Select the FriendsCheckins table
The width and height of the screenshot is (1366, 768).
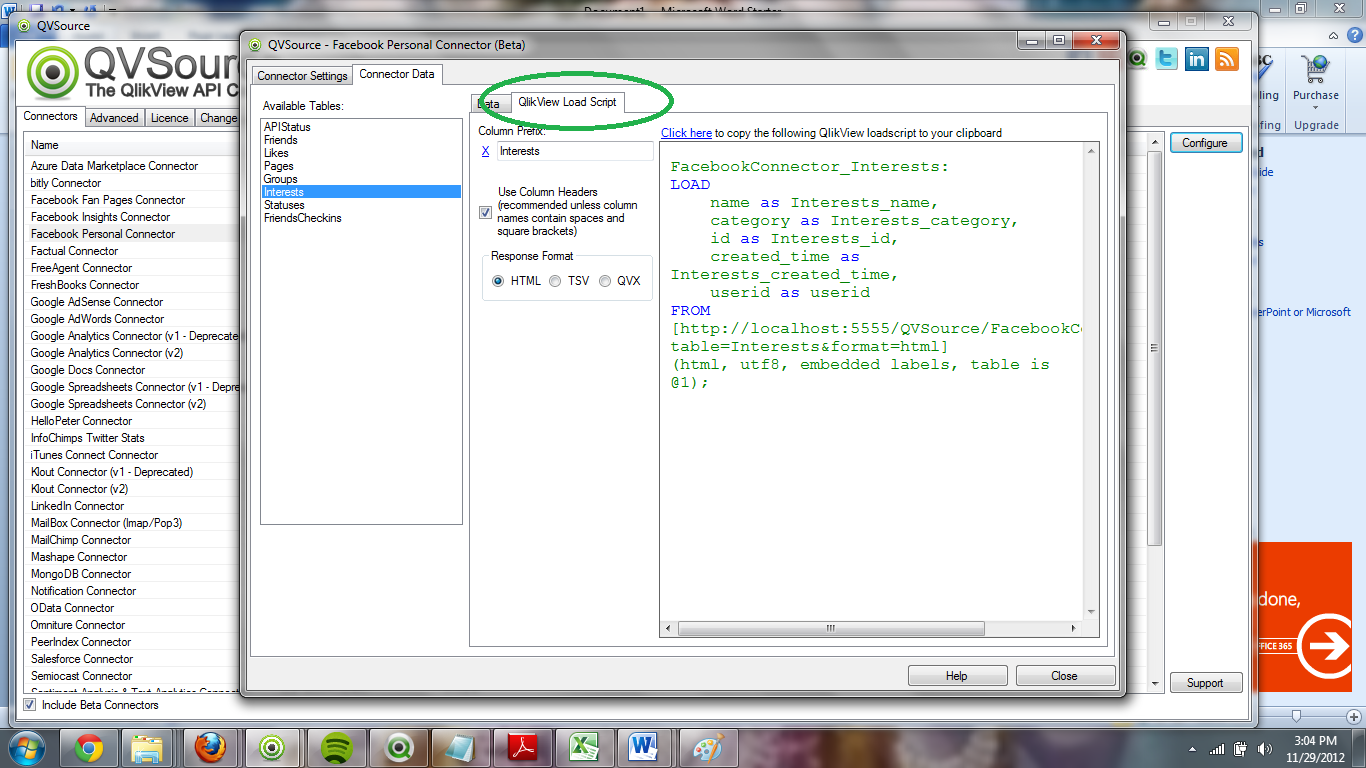[x=361, y=218]
